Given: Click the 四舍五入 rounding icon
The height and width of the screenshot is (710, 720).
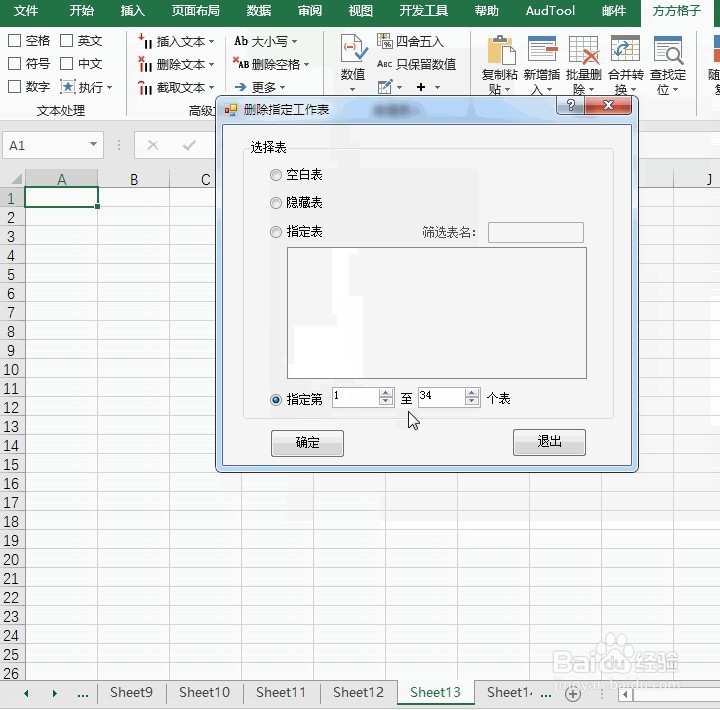Looking at the screenshot, I should [x=384, y=41].
